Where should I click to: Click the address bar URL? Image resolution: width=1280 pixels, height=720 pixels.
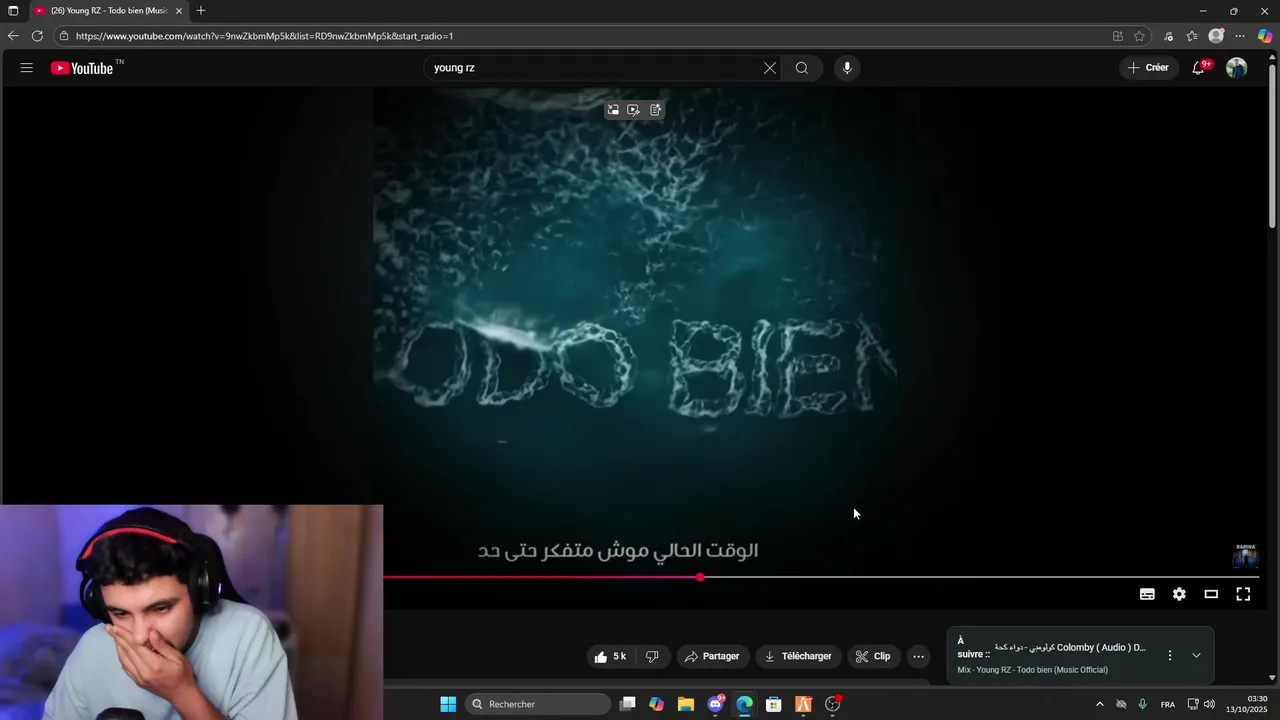[264, 36]
